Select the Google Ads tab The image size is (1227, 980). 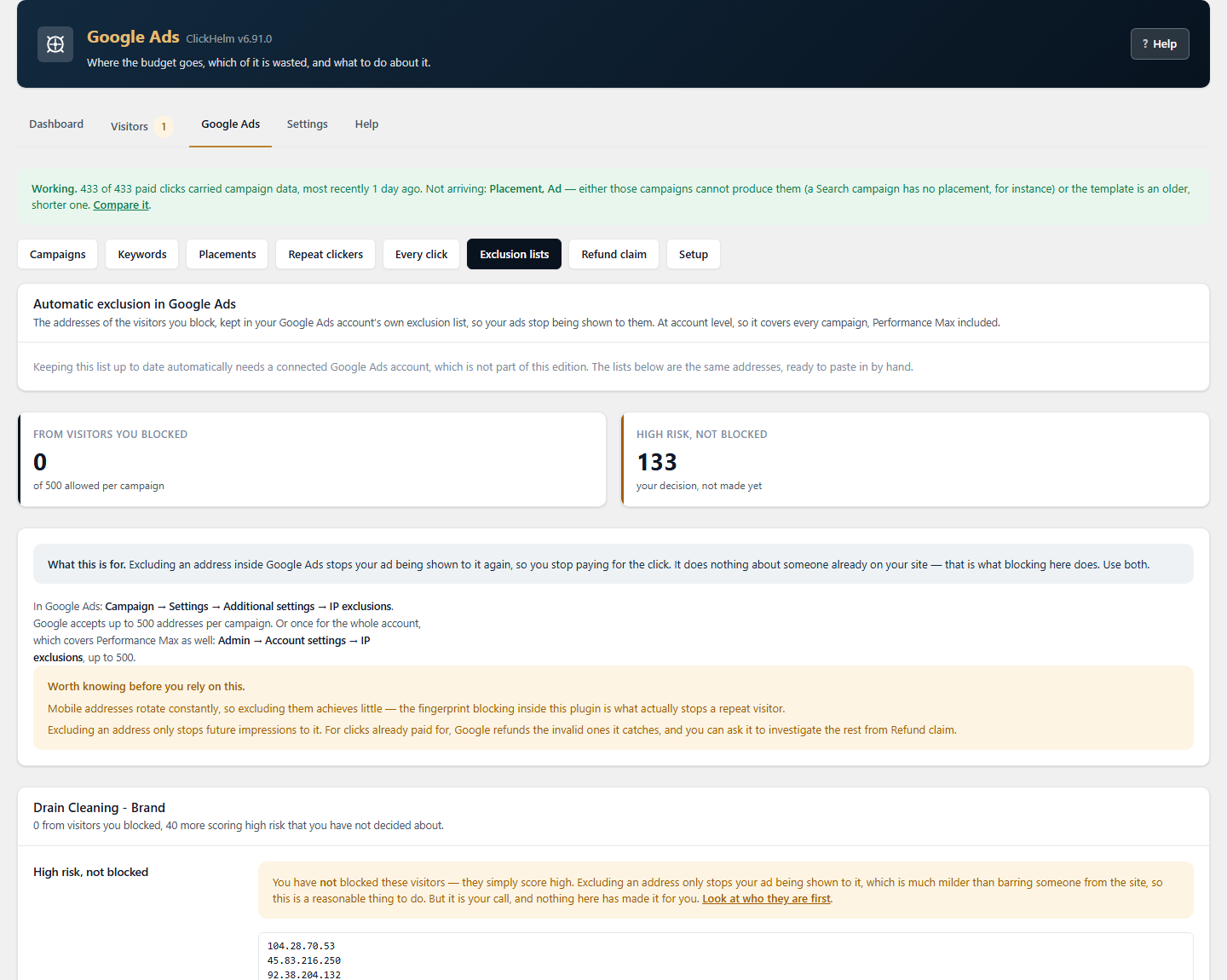231,124
